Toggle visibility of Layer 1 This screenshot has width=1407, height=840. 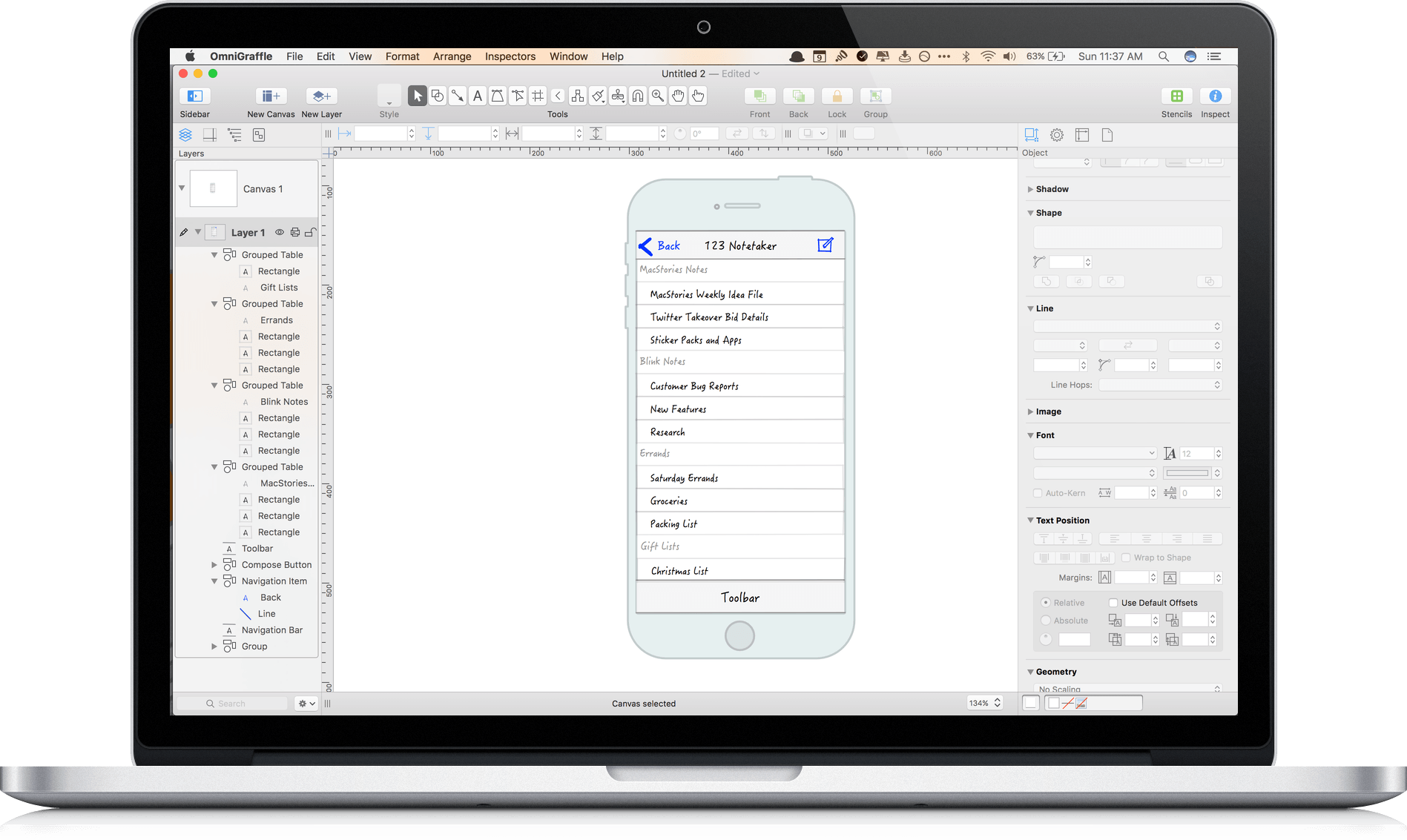point(279,232)
